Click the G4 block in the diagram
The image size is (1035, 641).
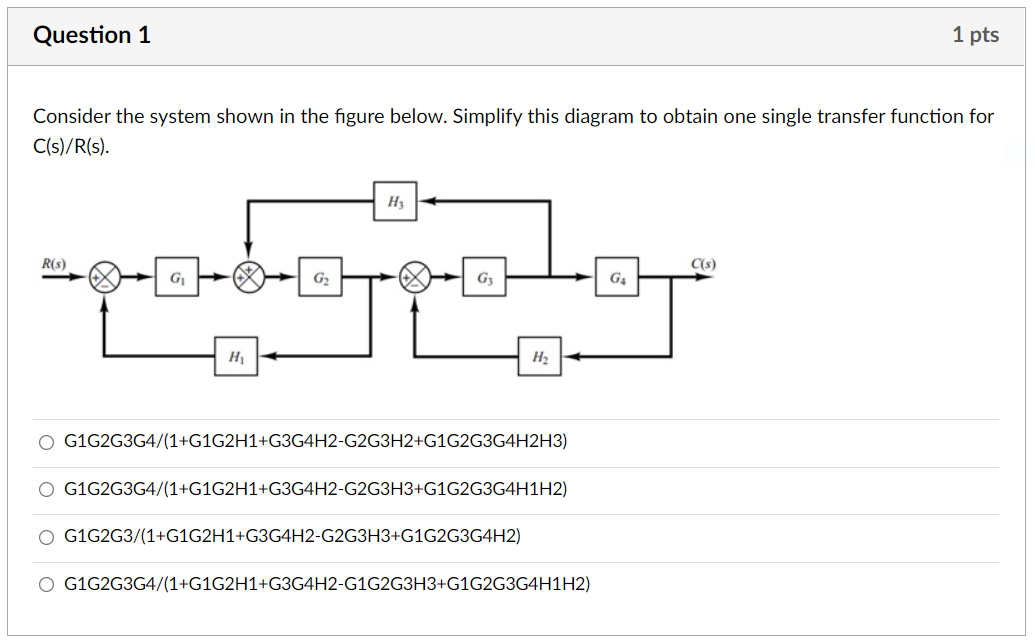[x=617, y=277]
